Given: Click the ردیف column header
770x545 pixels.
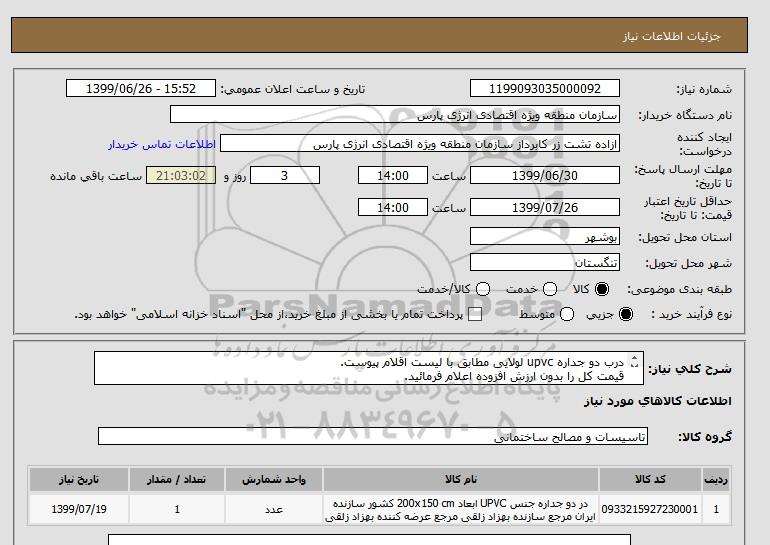Looking at the screenshot, I should (715, 479).
